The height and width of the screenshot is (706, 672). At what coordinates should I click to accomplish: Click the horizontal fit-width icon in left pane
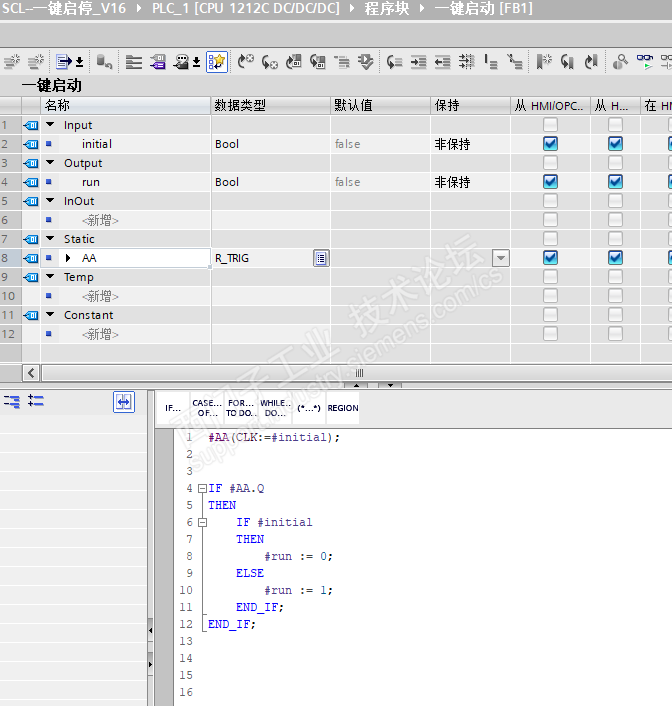pyautogui.click(x=123, y=401)
